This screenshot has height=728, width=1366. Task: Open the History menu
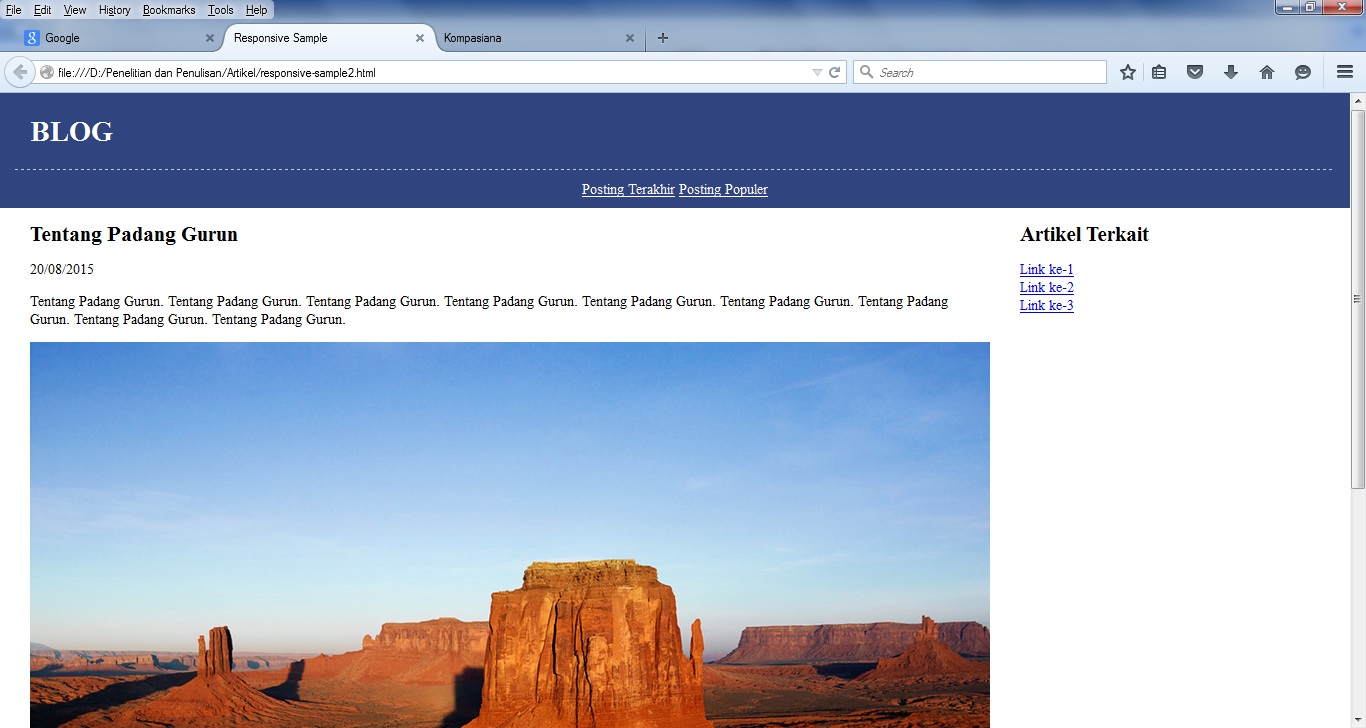[115, 10]
